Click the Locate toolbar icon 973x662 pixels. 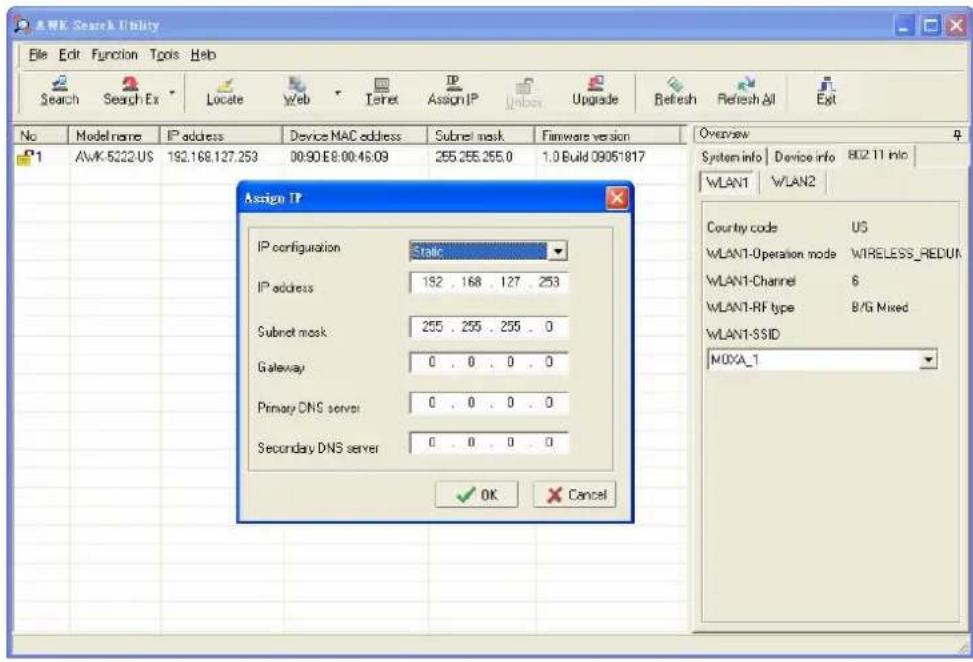click(x=225, y=91)
